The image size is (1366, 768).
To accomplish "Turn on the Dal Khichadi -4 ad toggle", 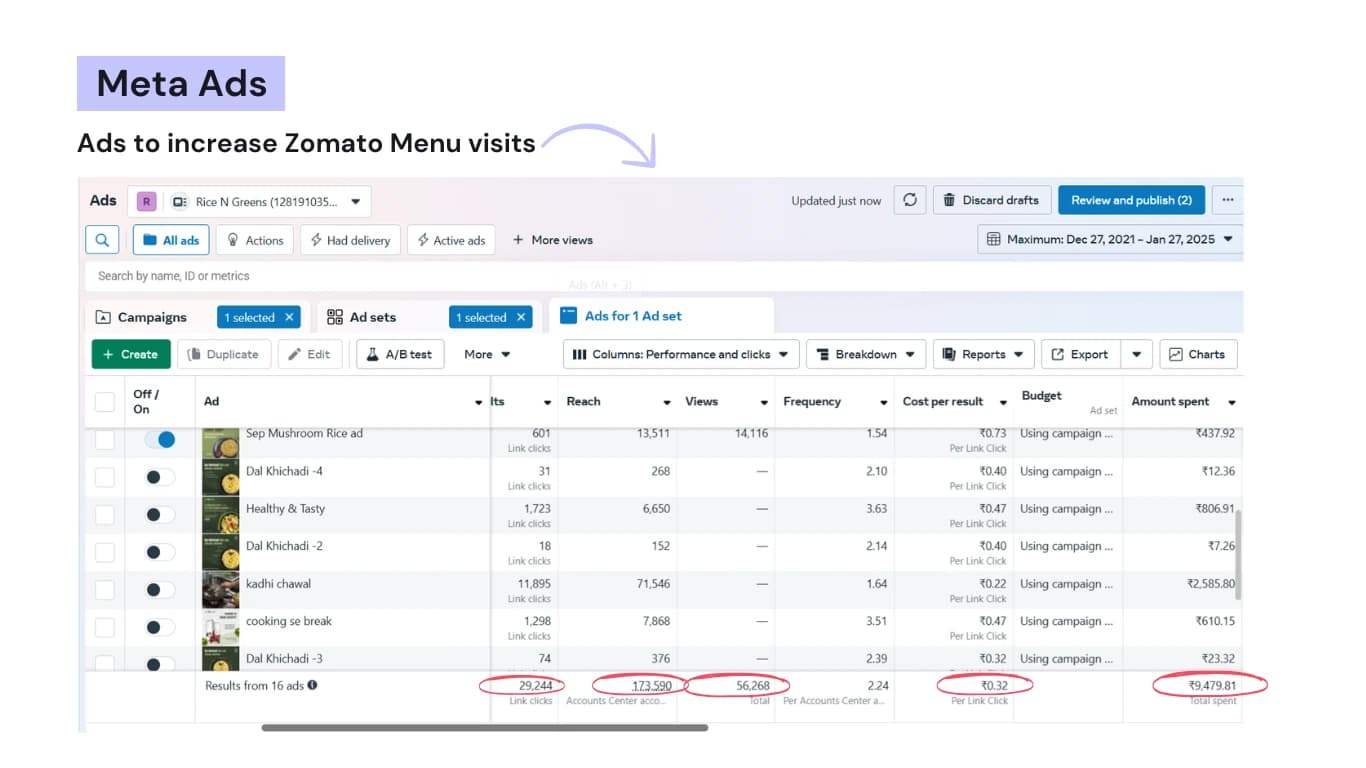I will point(160,477).
